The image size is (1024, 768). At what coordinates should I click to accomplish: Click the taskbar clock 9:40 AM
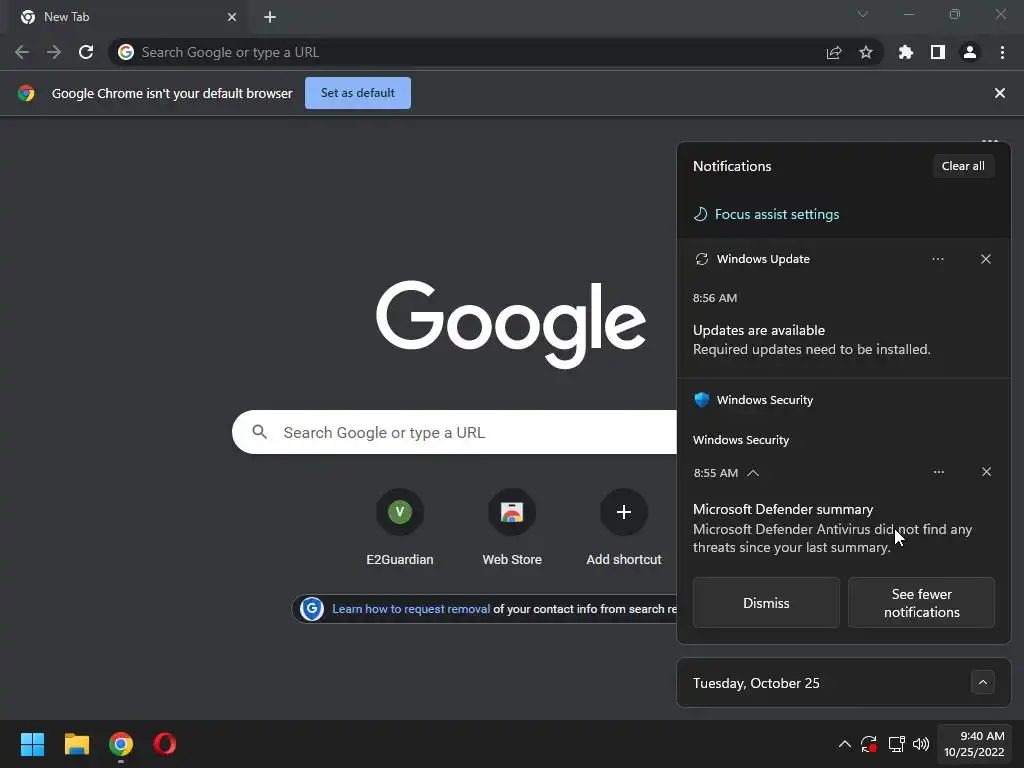point(974,744)
